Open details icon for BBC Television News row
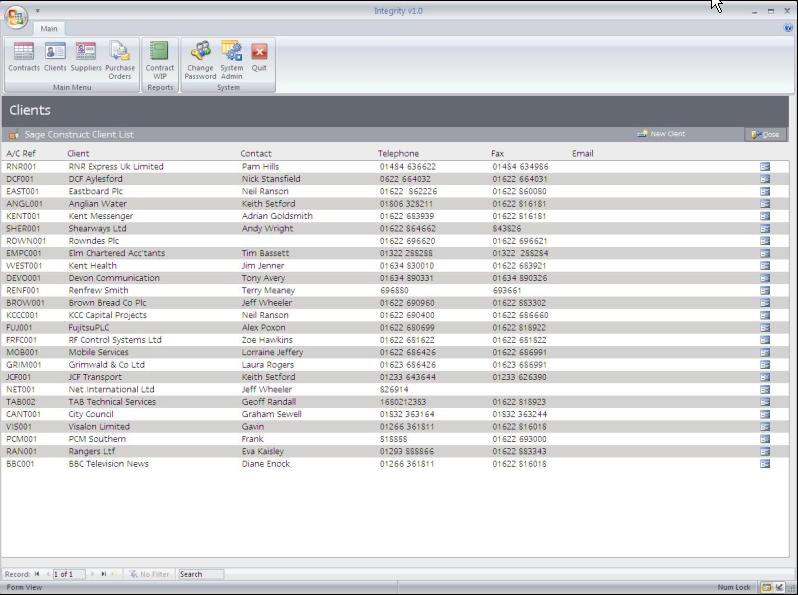The image size is (798, 595). pyautogui.click(x=765, y=464)
